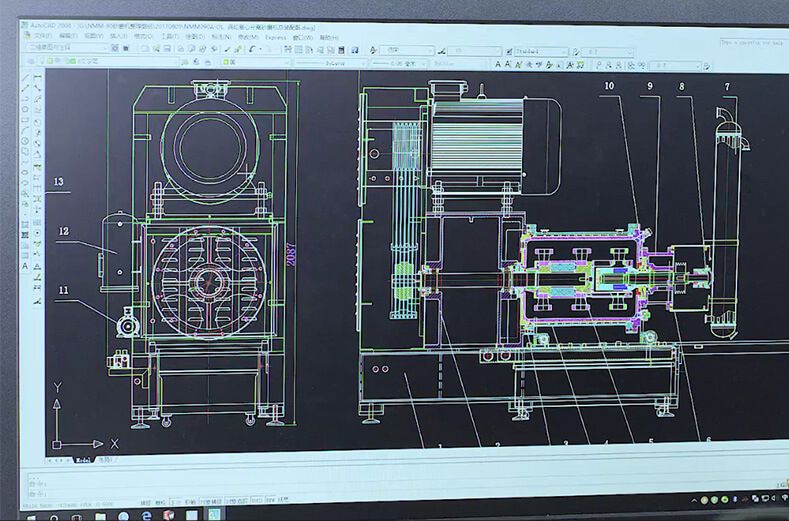Open the Express menu

(276, 37)
